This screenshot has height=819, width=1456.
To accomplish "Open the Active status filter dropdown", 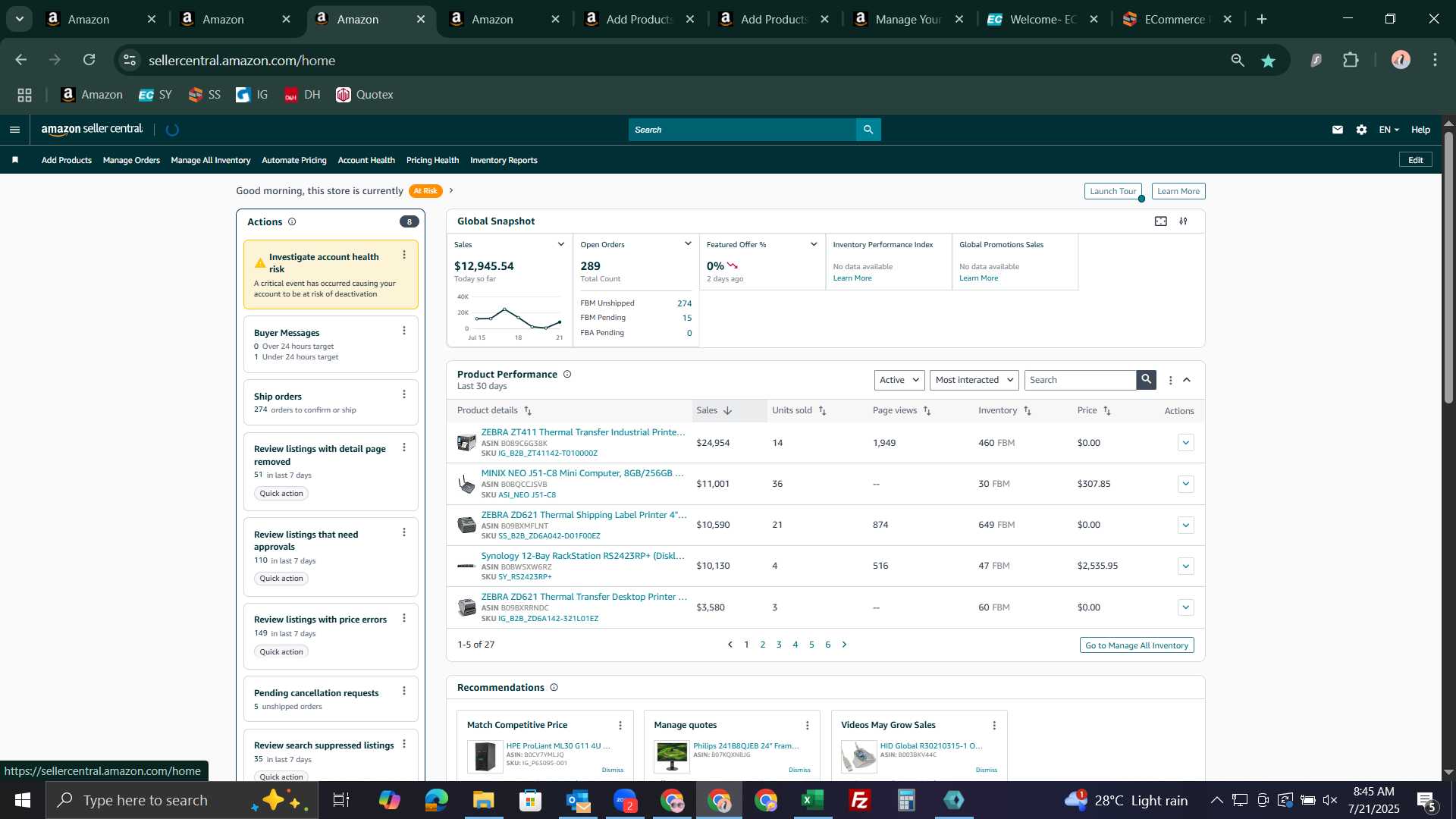I will [899, 380].
